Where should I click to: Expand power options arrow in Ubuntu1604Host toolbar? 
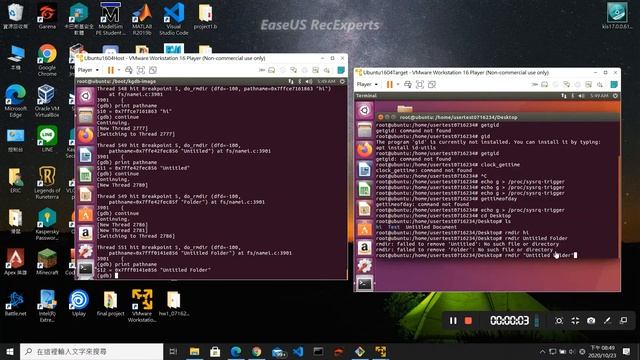coord(119,70)
